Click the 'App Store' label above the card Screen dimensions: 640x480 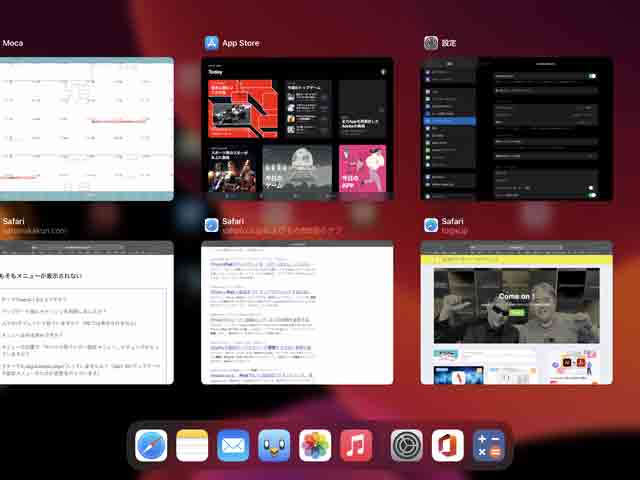coord(241,43)
